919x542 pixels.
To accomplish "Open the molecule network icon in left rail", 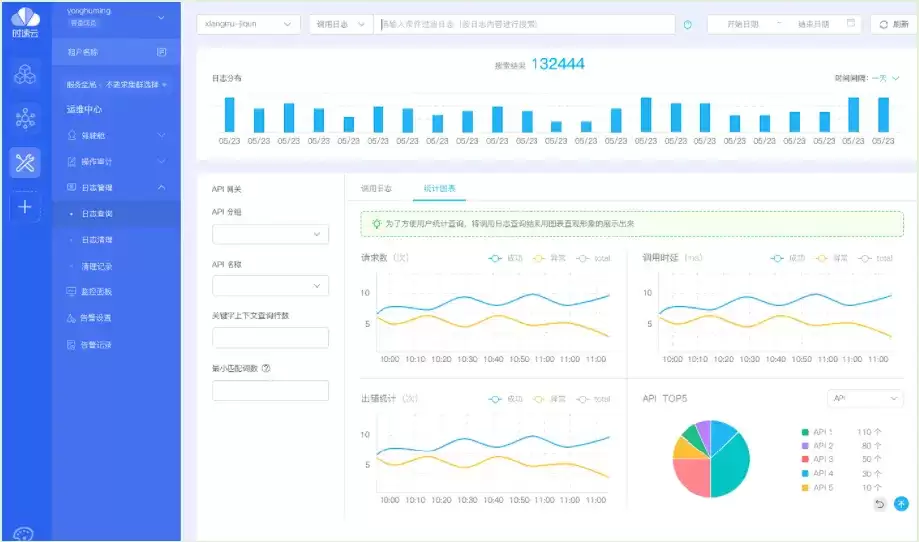I will click(x=25, y=118).
